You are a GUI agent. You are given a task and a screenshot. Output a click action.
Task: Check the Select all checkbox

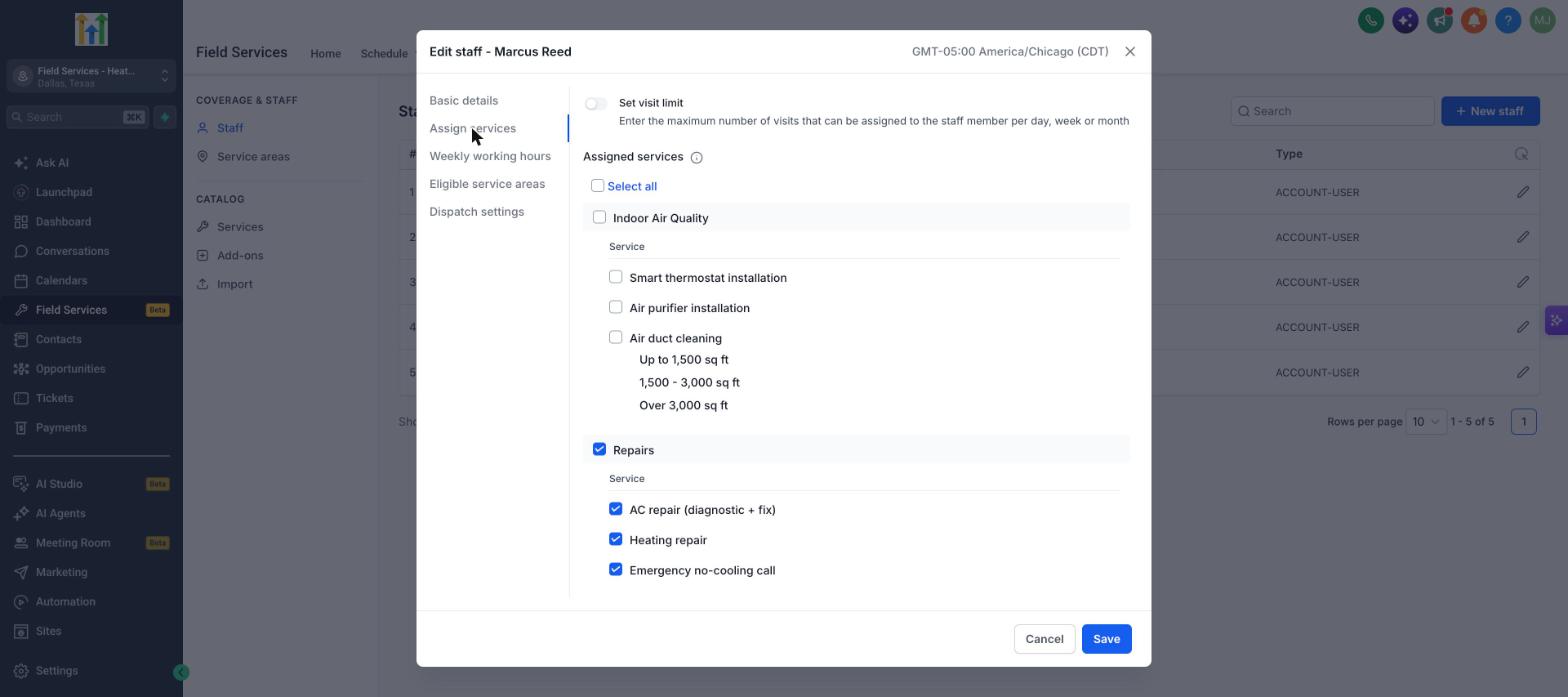[597, 186]
